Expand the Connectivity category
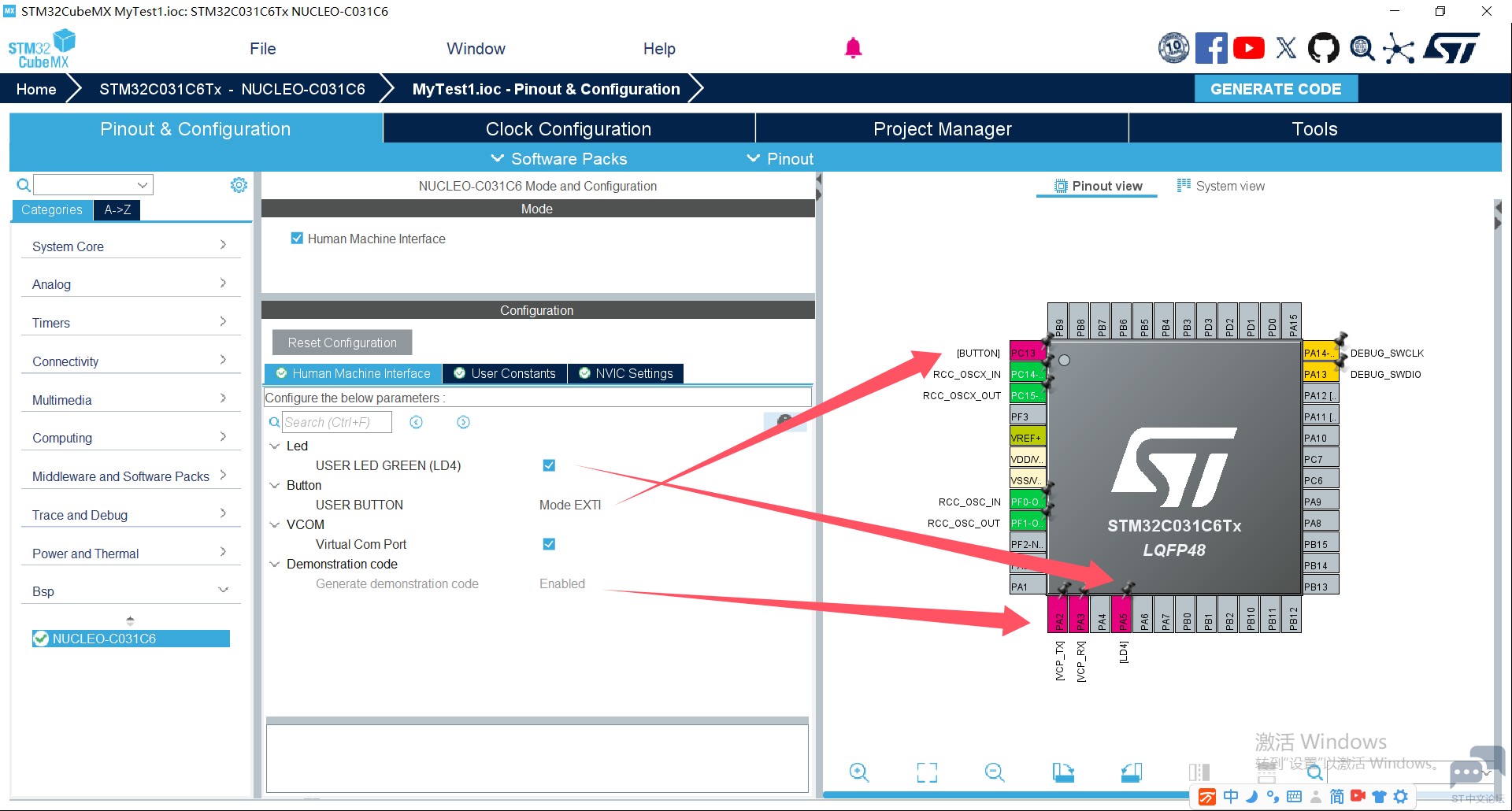The image size is (1512, 811). pyautogui.click(x=130, y=361)
